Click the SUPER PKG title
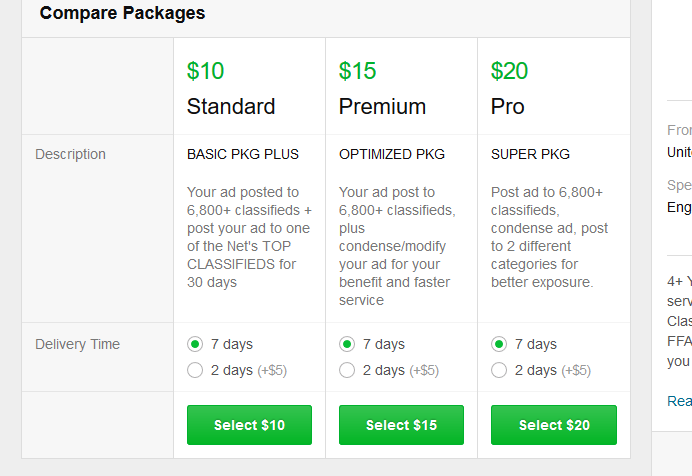Image resolution: width=692 pixels, height=476 pixels. click(x=530, y=154)
